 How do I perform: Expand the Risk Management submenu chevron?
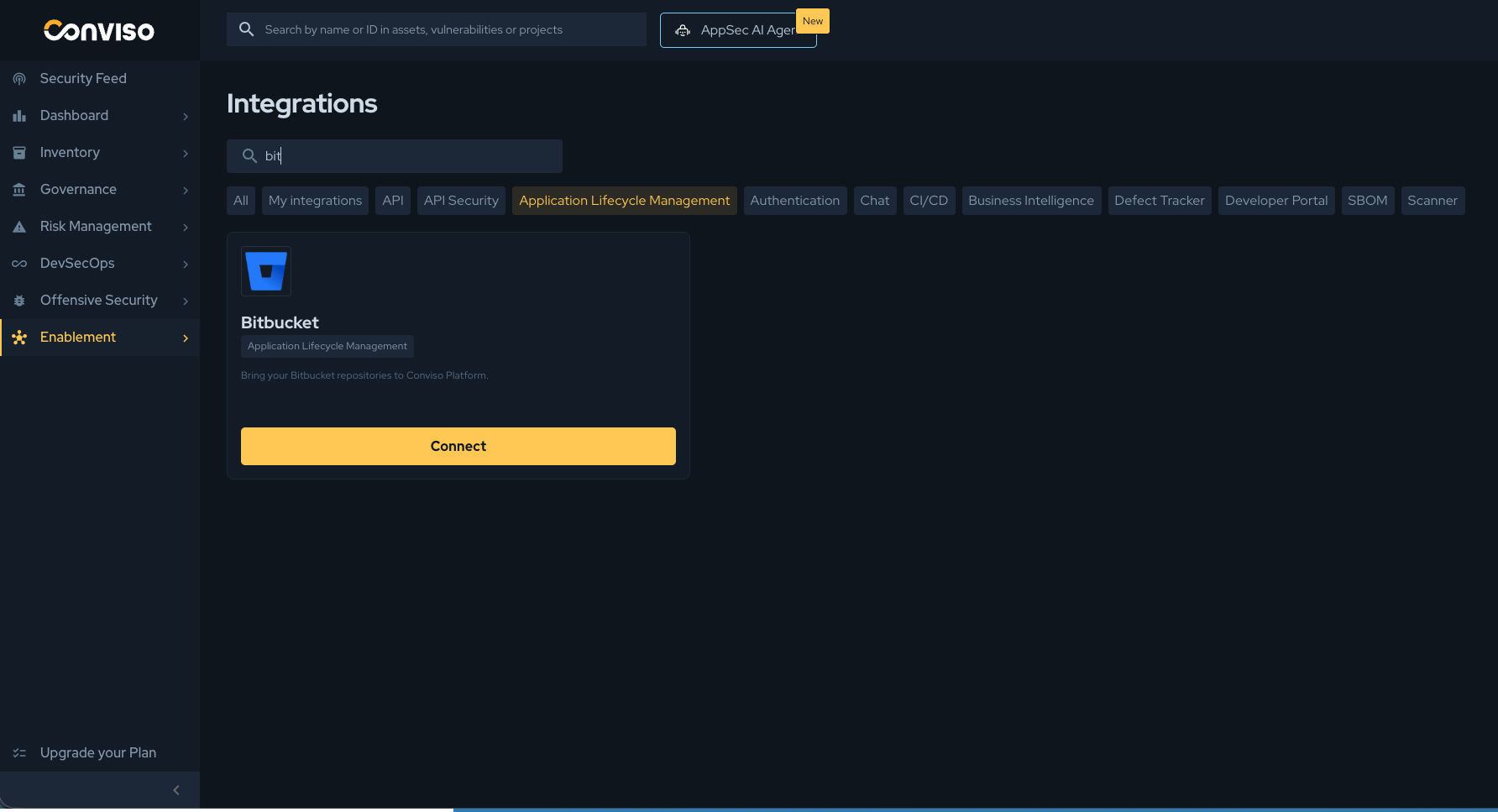[x=186, y=227]
